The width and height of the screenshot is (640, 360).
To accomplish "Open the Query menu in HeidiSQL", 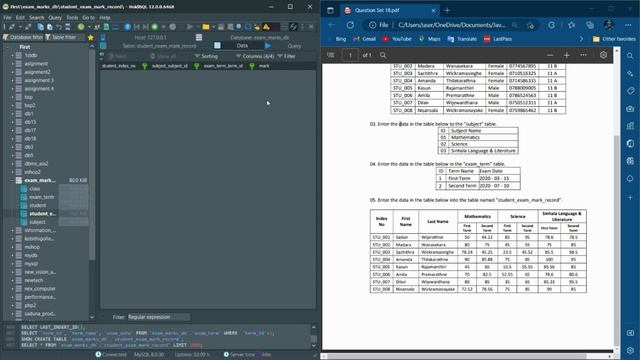I will click(x=55, y=18).
